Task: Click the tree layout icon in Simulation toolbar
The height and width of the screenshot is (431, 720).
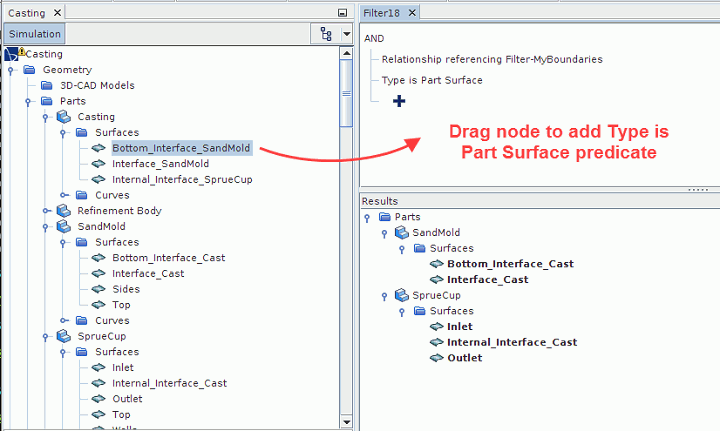Action: point(326,34)
